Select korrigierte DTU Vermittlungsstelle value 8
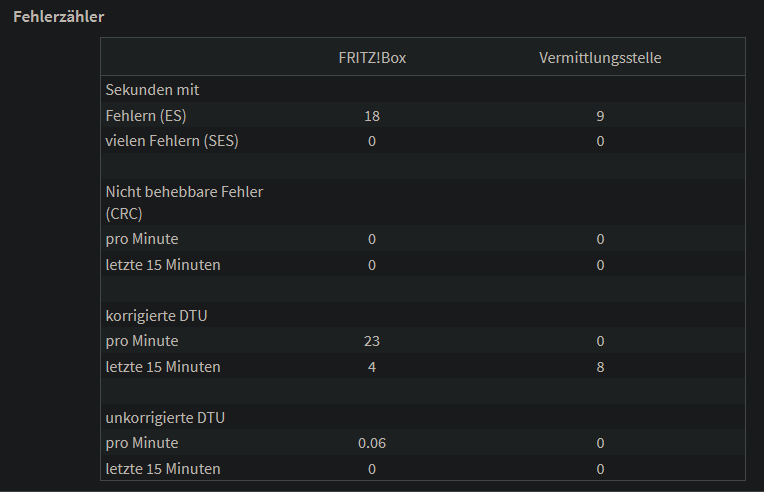 tap(600, 367)
